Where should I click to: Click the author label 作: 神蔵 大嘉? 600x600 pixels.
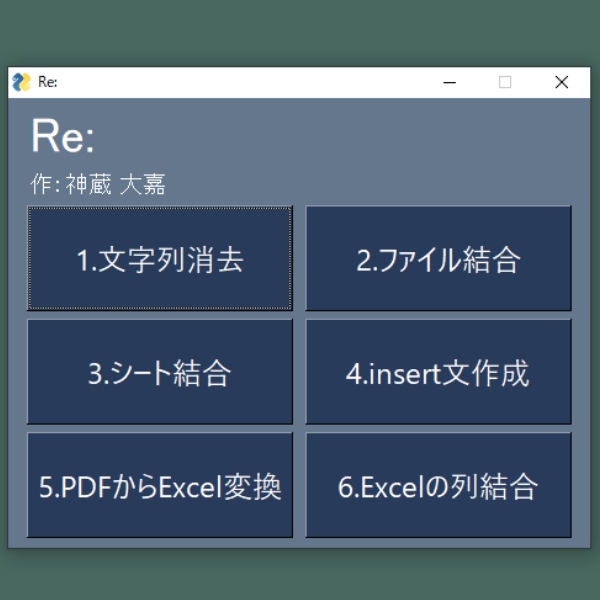98,185
